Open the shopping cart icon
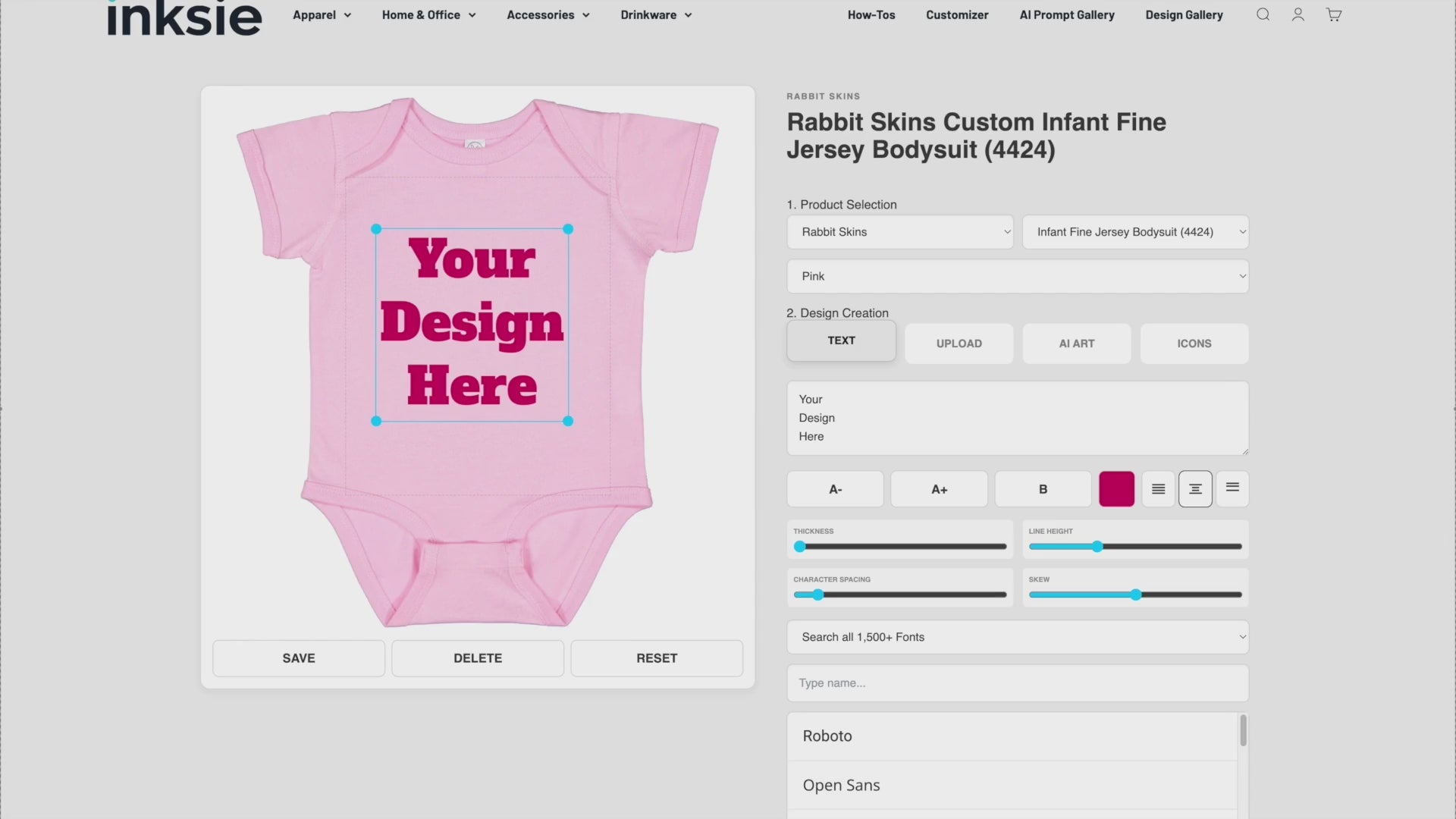This screenshot has height=819, width=1456. click(1334, 14)
